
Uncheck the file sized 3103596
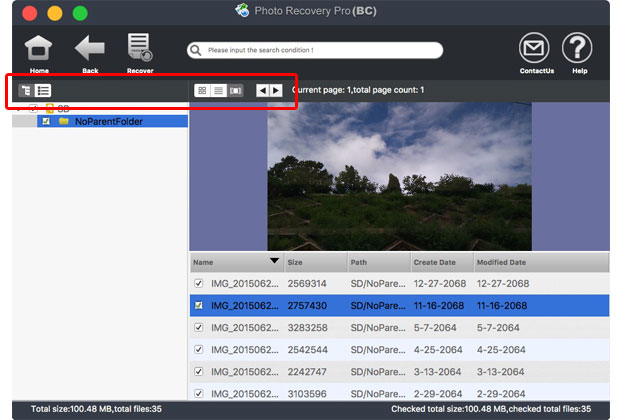(x=198, y=394)
